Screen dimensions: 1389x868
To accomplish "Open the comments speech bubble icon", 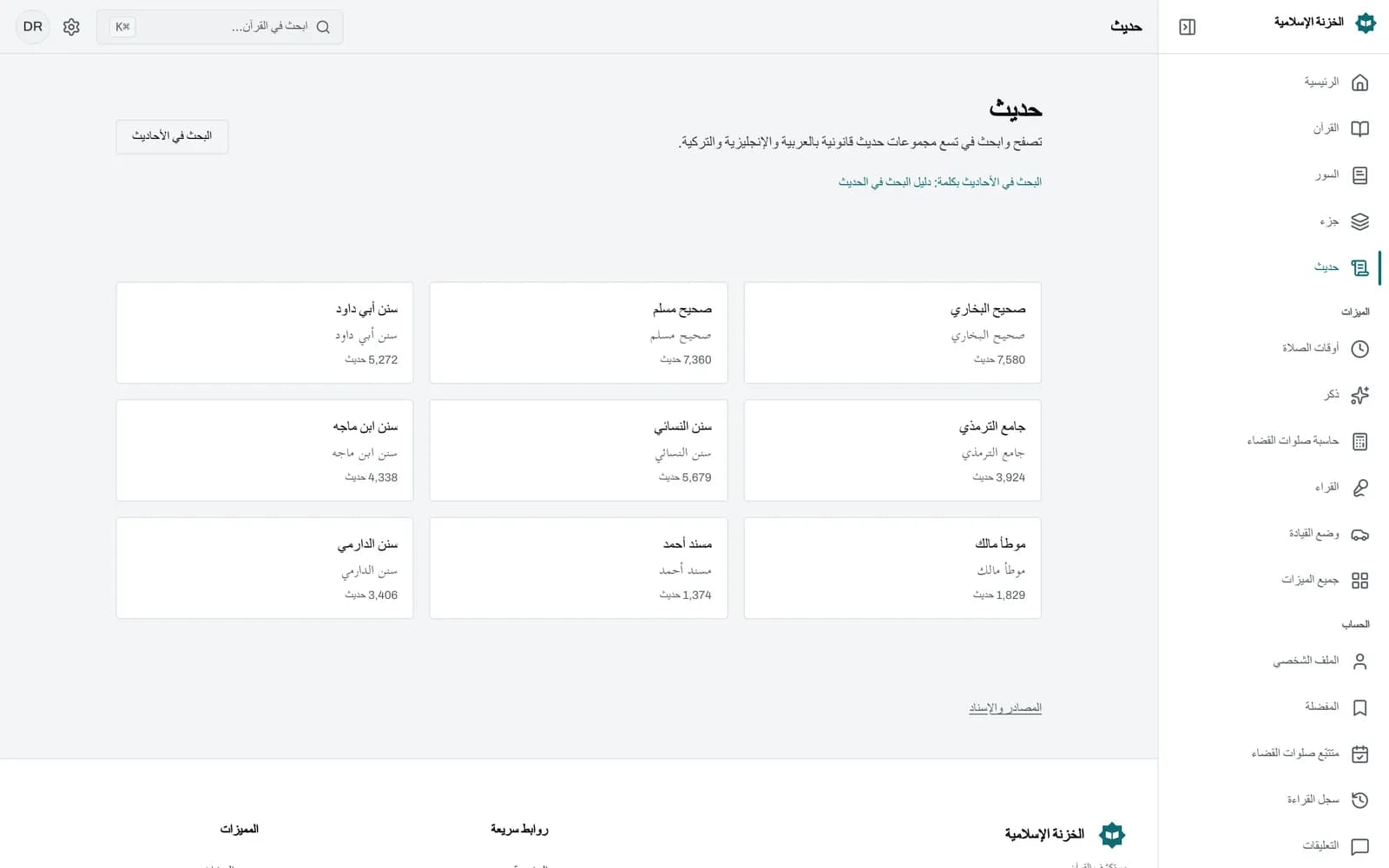I will tap(1359, 846).
